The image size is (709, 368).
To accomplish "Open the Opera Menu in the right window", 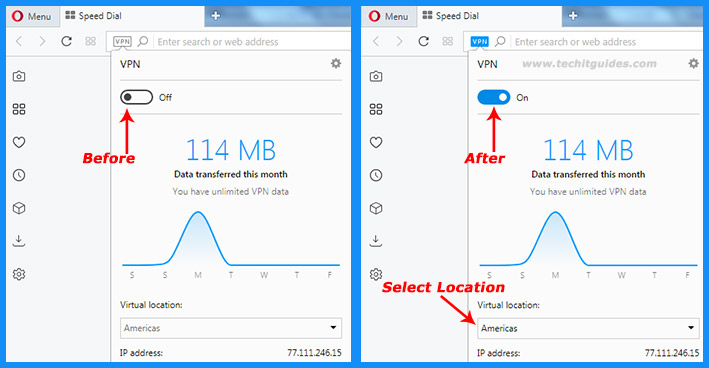I will click(389, 16).
